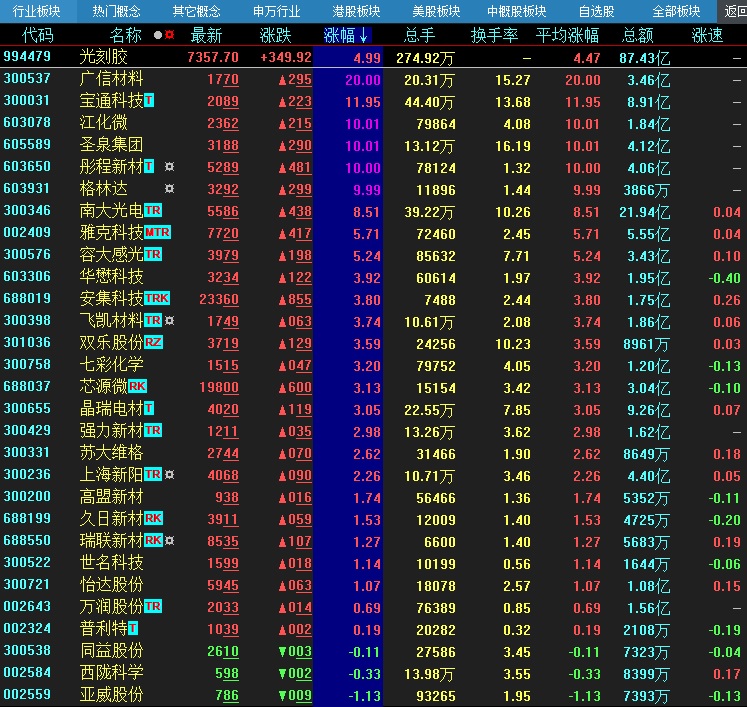The height and width of the screenshot is (707, 747).
Task: Open the 港股板块 tab
Action: 355,12
